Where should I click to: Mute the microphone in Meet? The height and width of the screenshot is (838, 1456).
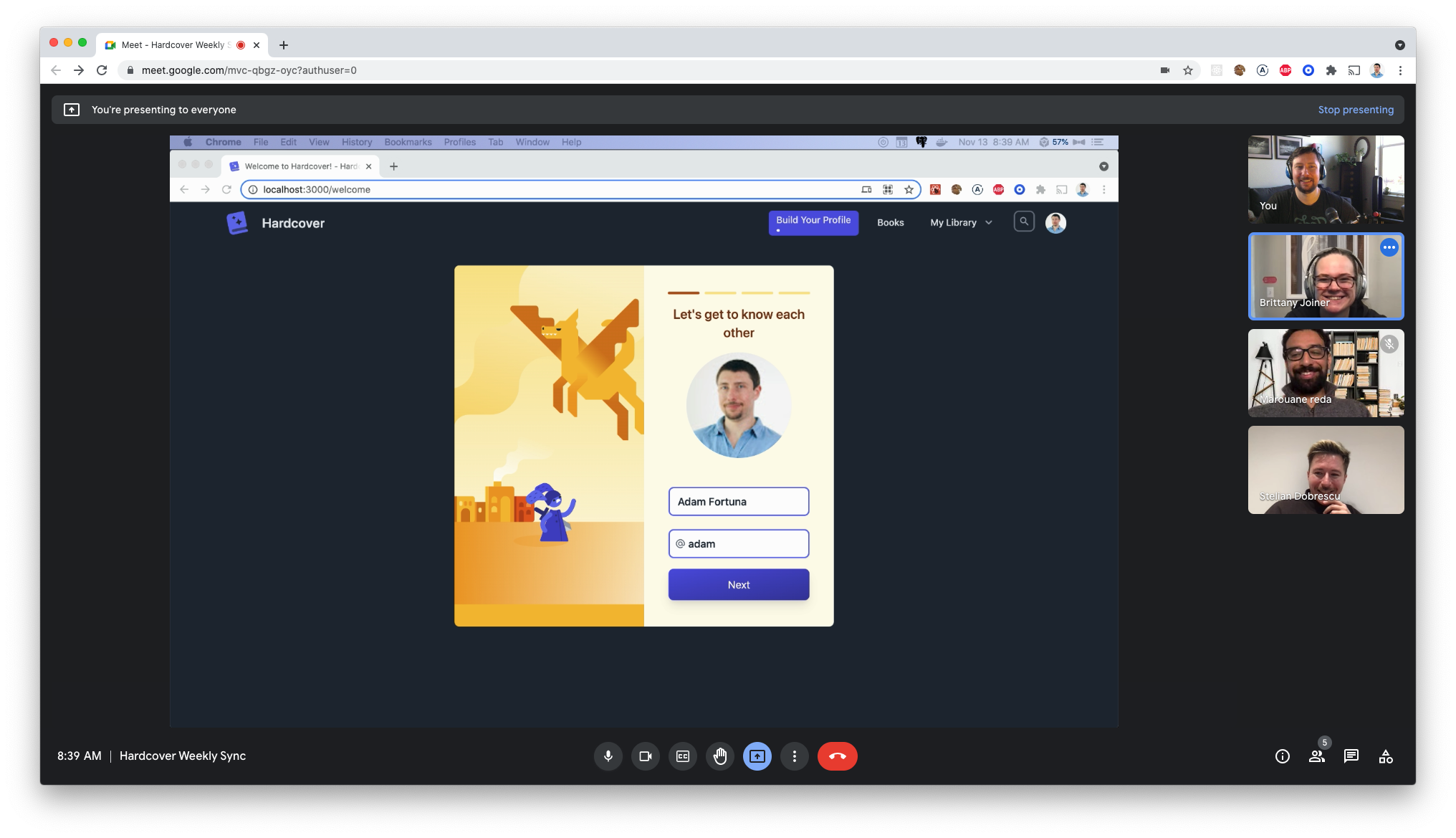[608, 756]
